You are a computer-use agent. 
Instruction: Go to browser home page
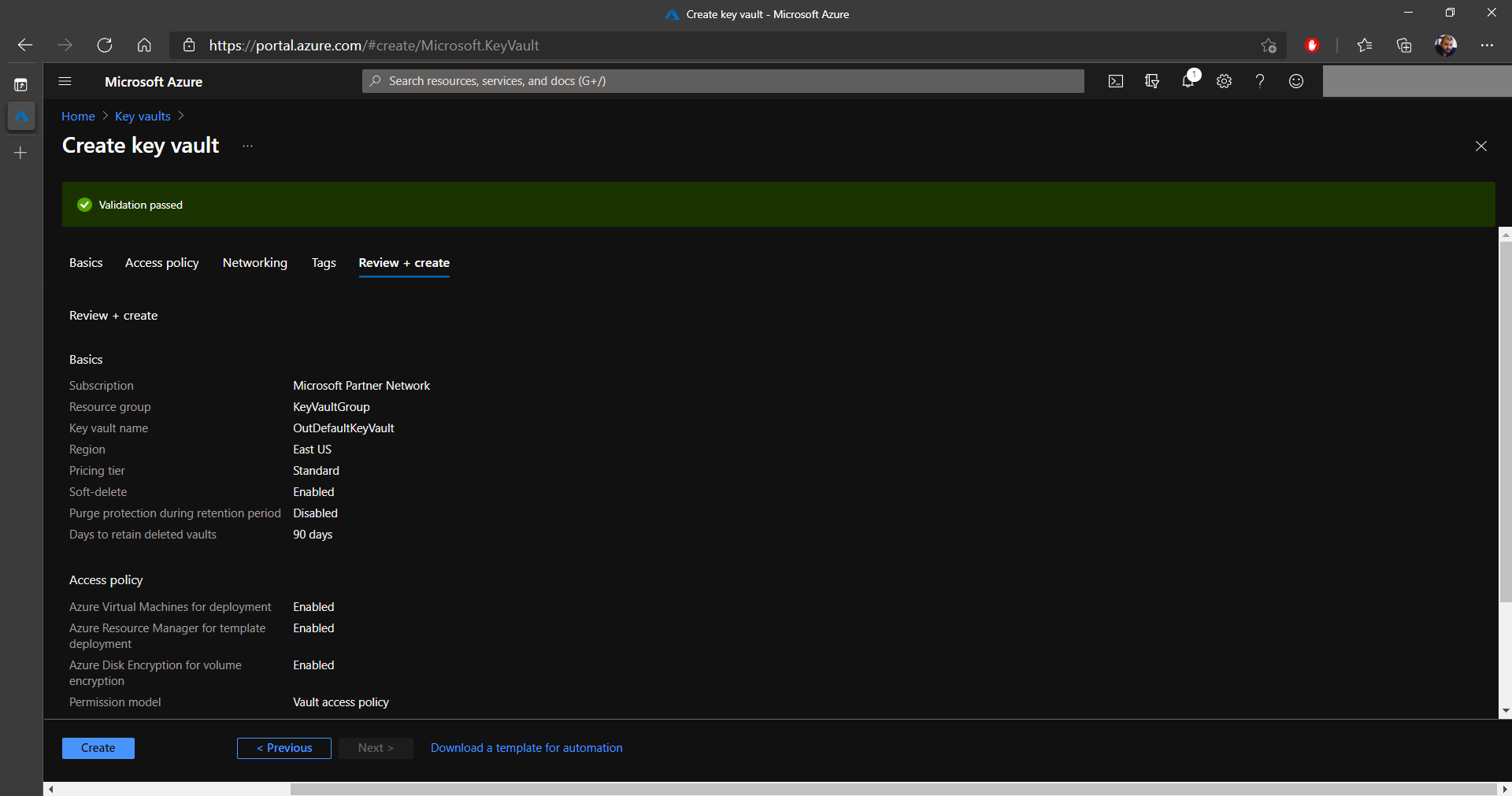coord(144,46)
